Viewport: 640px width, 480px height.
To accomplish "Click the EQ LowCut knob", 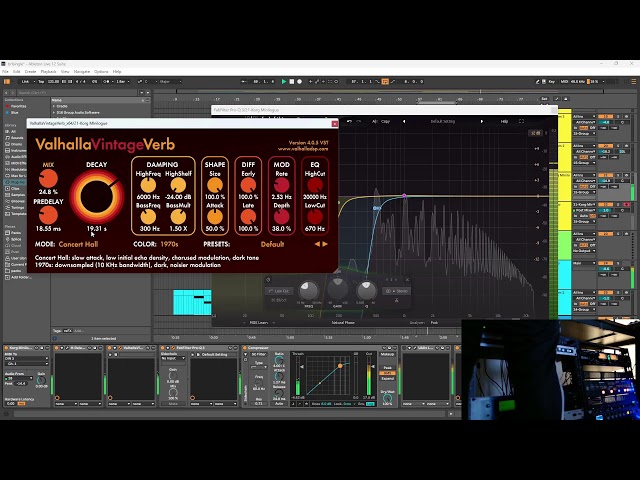I will (x=315, y=217).
